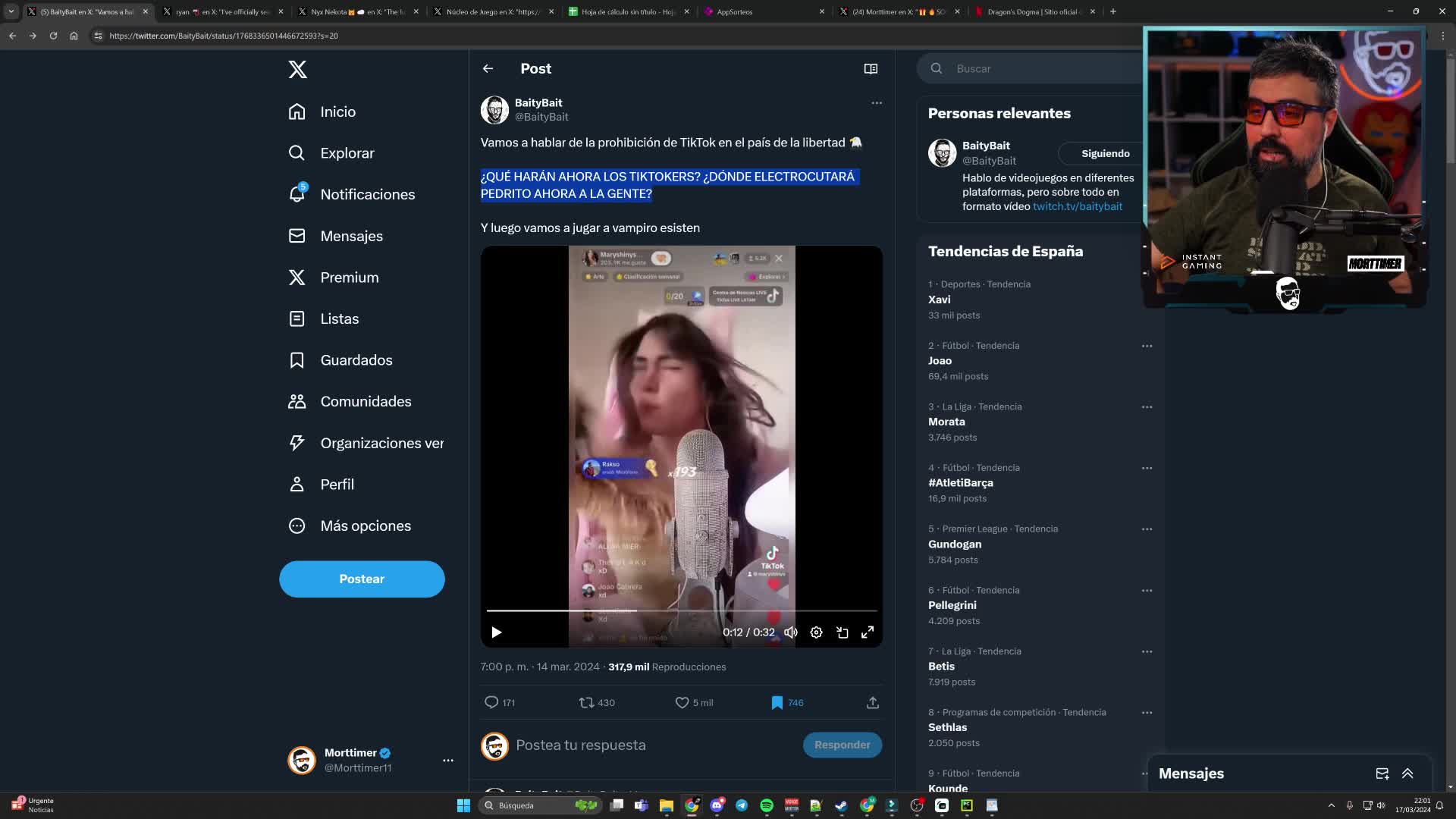This screenshot has width=1456, height=819.
Task: Switch to the Hoja de cálculo tab
Action: 629,11
